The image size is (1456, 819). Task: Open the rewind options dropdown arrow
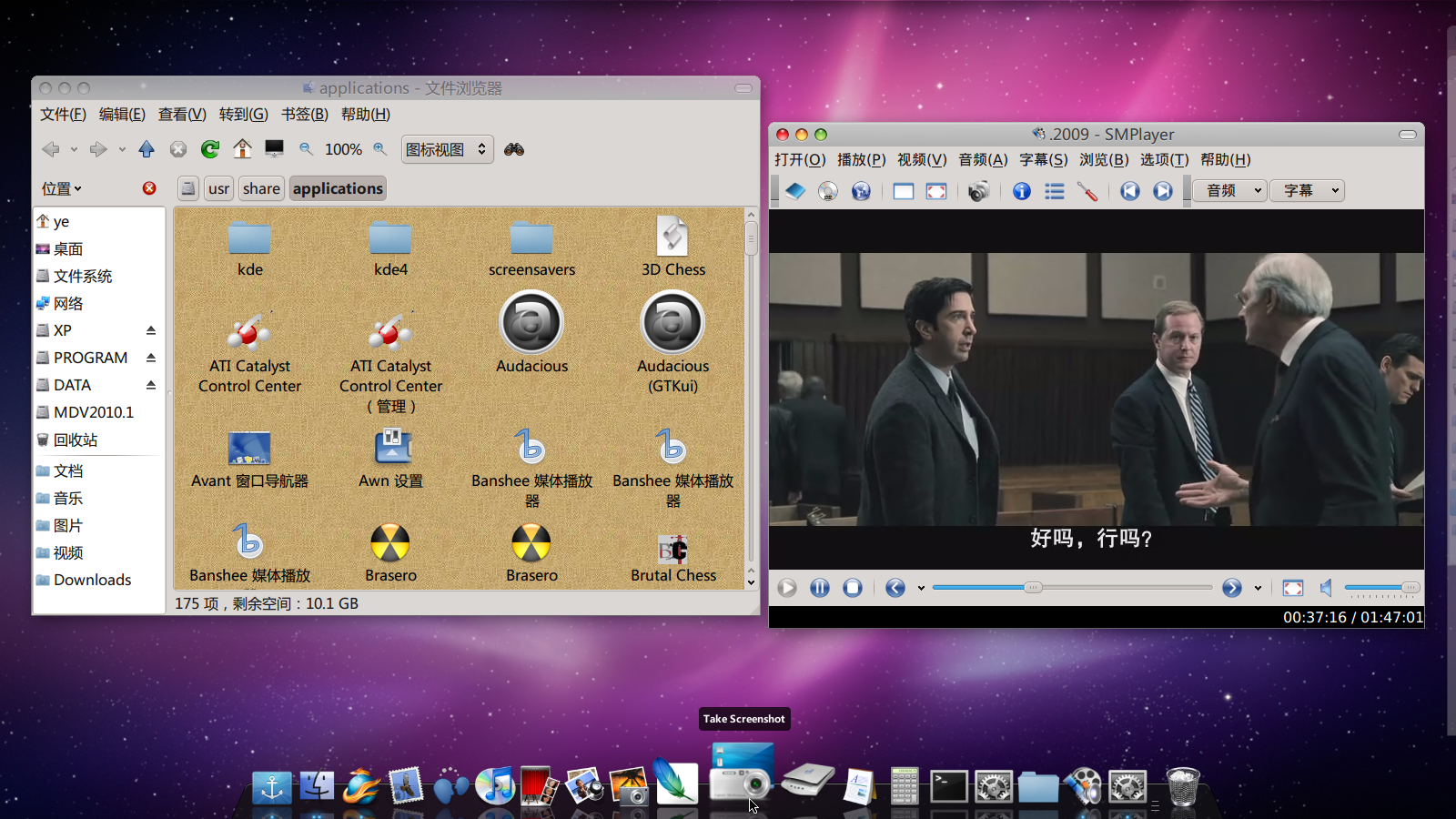(x=921, y=589)
